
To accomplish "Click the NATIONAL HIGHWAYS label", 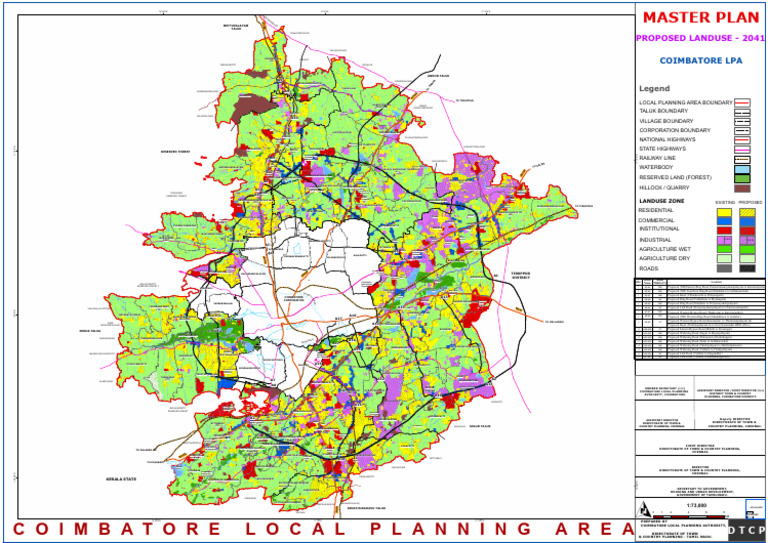I will (x=667, y=140).
